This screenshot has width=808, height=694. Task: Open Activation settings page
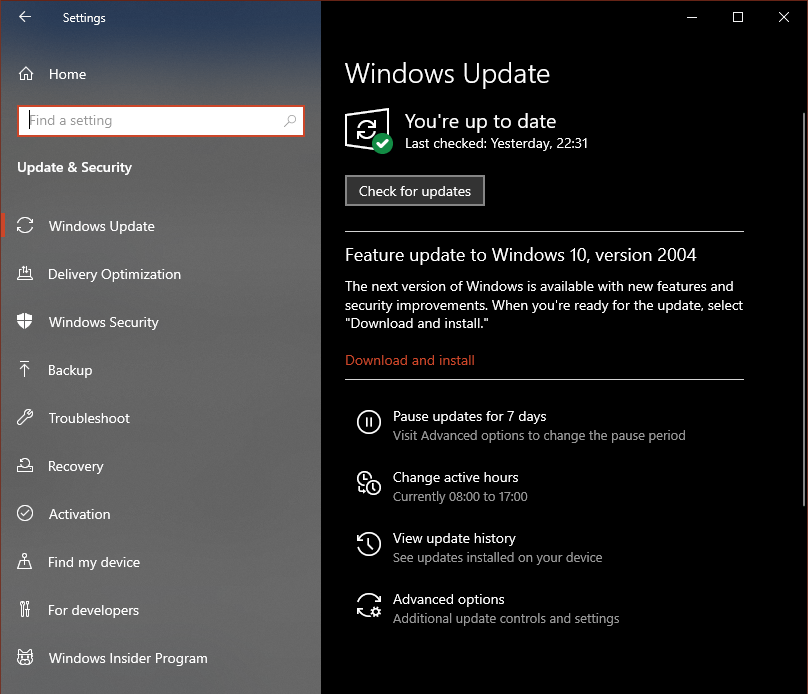coord(79,514)
